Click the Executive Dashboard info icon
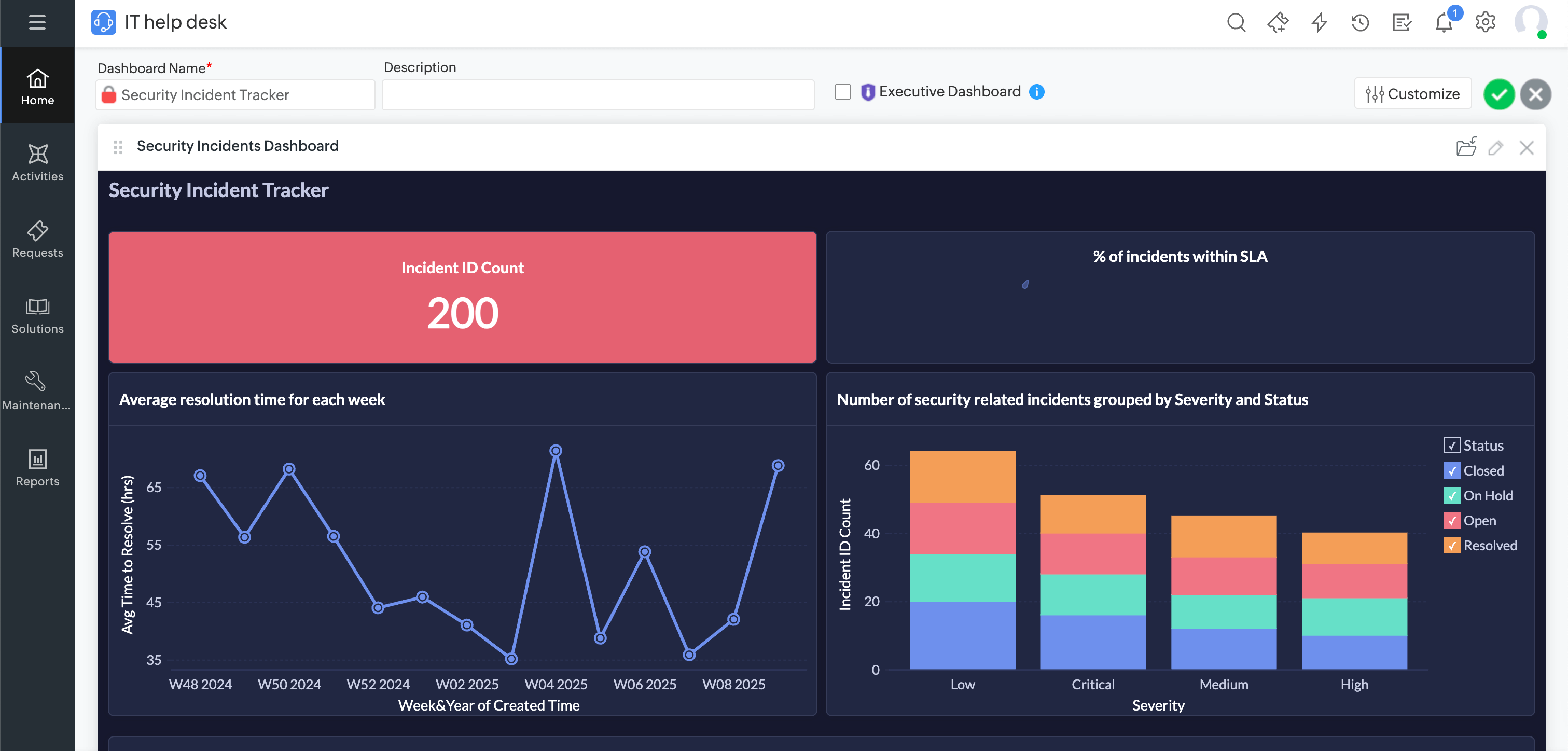Viewport: 1568px width, 751px height. 1037,92
